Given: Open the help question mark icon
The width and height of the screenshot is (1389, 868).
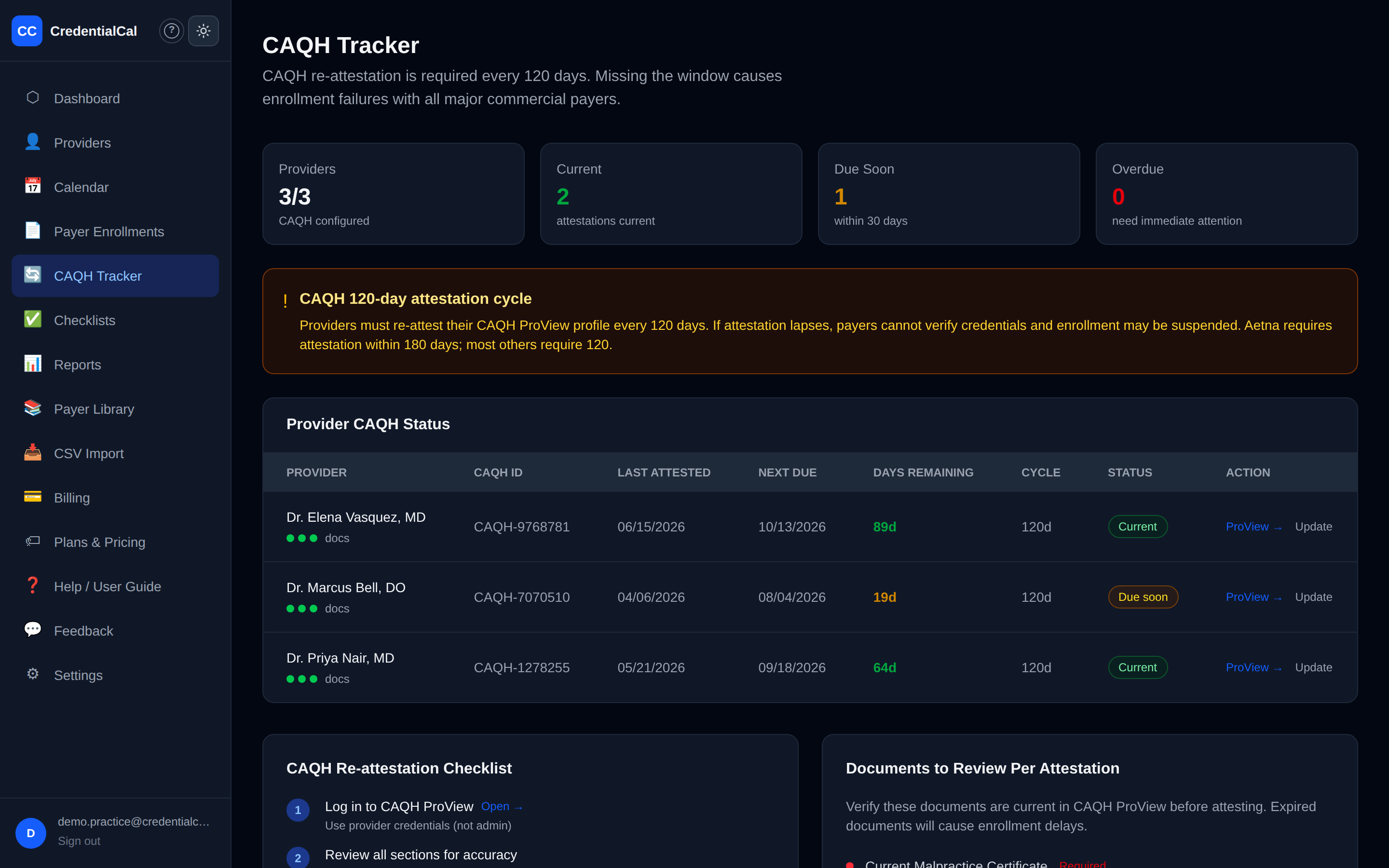Looking at the screenshot, I should (x=172, y=31).
